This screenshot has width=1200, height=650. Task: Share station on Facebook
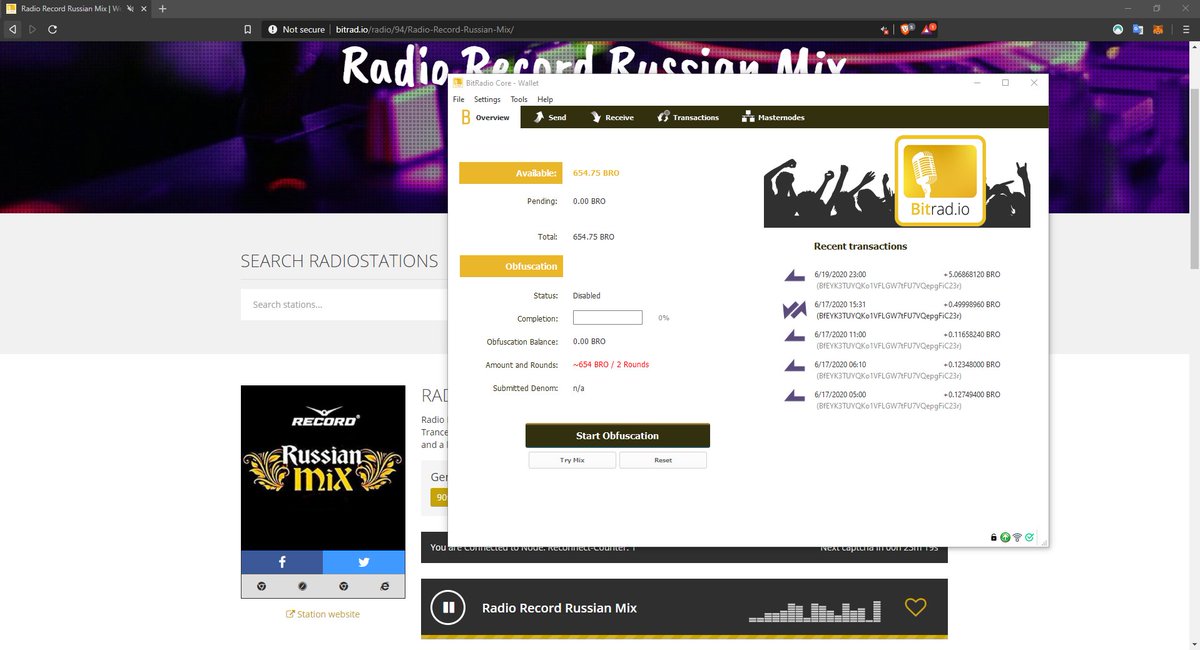point(282,562)
